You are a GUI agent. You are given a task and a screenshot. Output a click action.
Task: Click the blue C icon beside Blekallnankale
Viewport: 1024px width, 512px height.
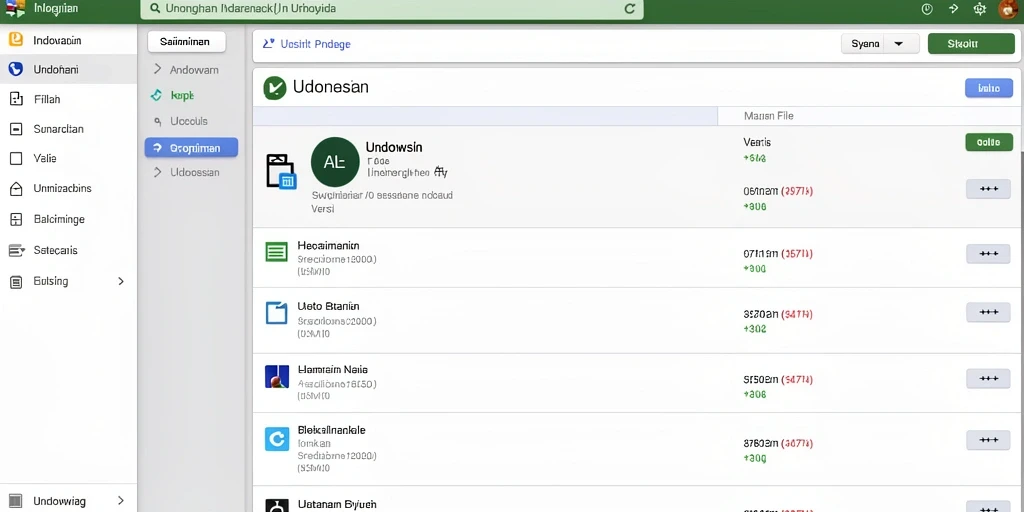tap(276, 440)
